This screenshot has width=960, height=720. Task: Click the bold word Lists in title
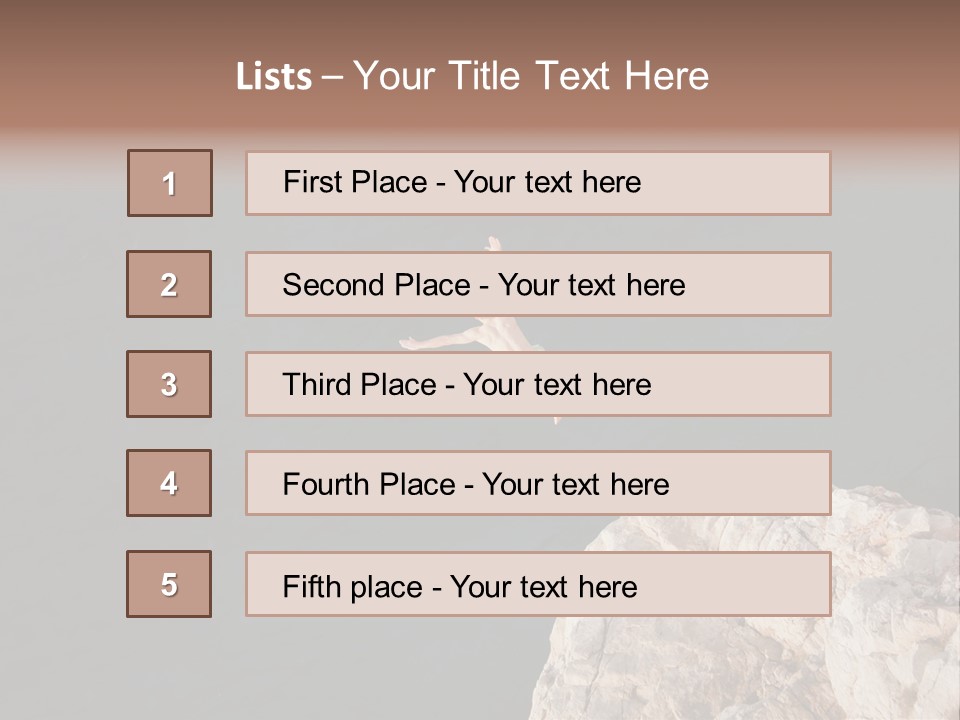pyautogui.click(x=274, y=77)
